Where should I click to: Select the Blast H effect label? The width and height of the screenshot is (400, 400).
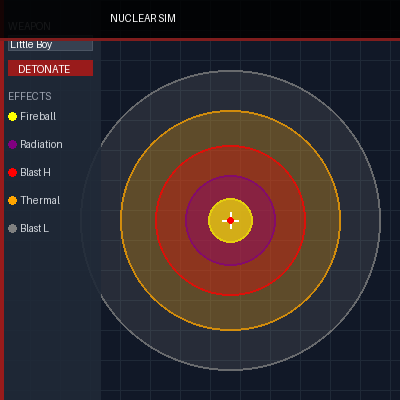pos(35,172)
